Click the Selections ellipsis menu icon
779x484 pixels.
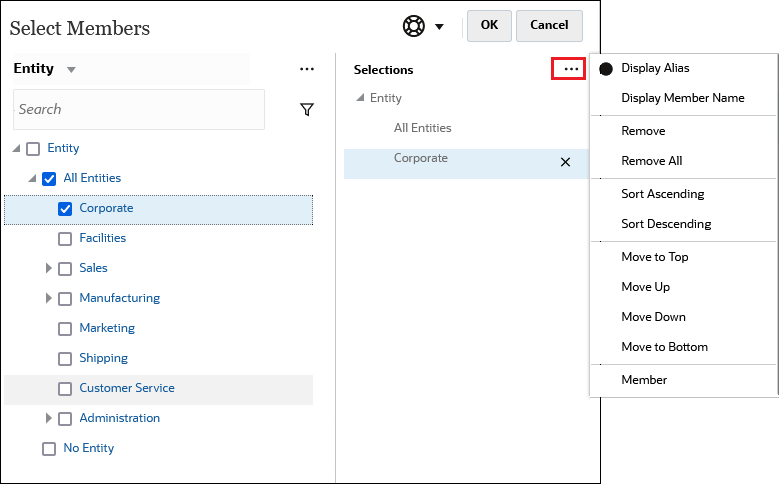571,70
